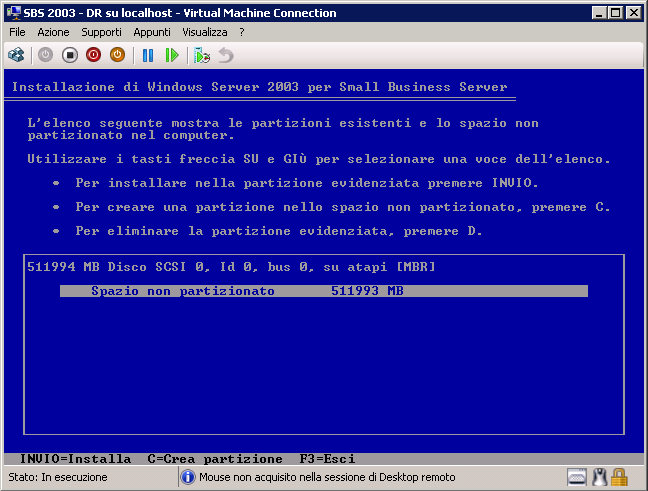Click the Installazione di Windows Server 2003 heading
Viewport: 648px width, 491px height.
tap(260, 87)
